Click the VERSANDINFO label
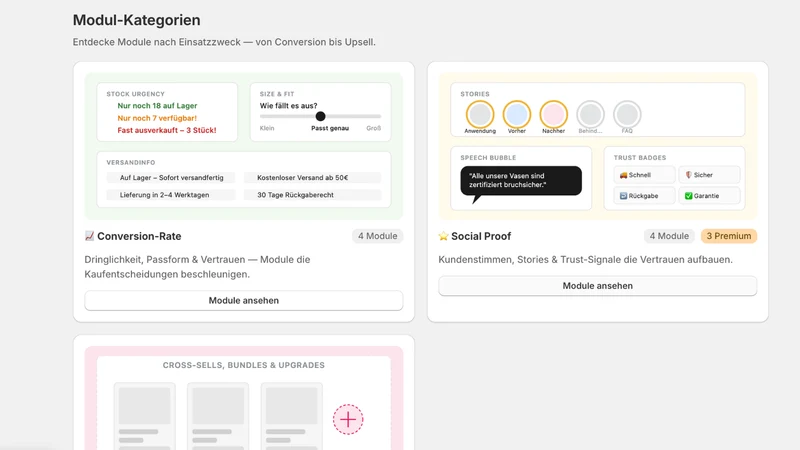This screenshot has width=800, height=450. (131, 162)
